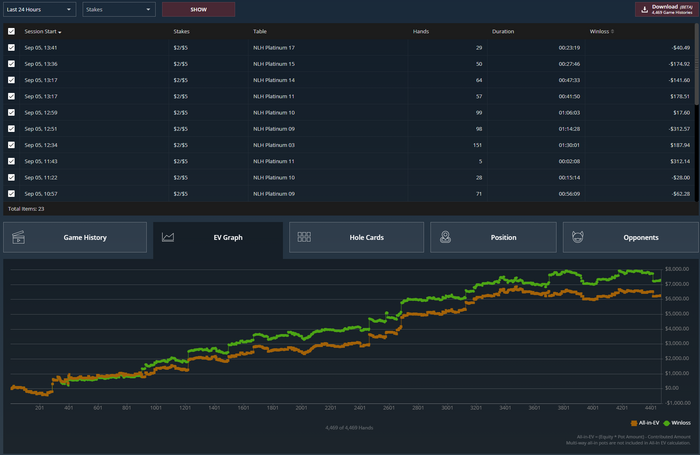Click the Duration column header
700x455 pixels.
tap(503, 31)
